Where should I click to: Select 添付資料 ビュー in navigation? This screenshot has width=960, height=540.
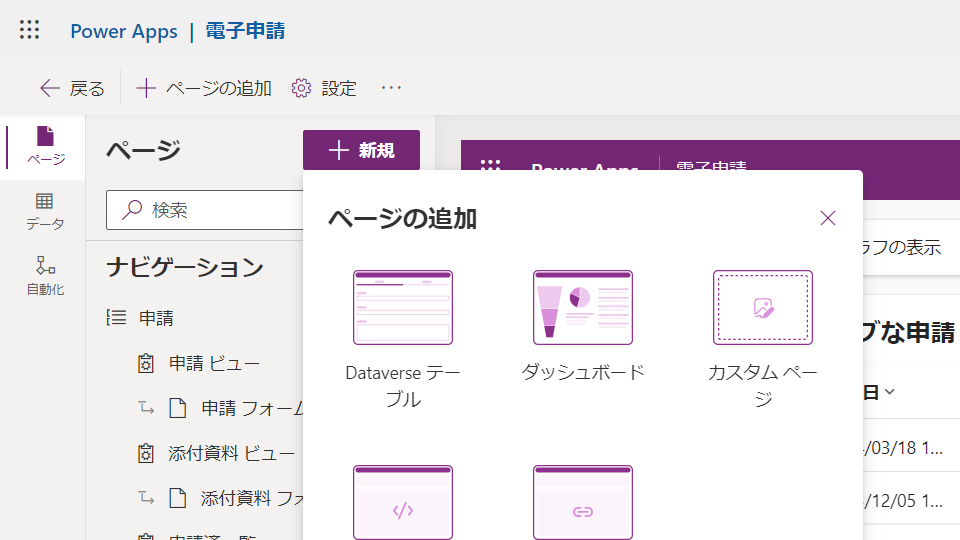point(231,453)
